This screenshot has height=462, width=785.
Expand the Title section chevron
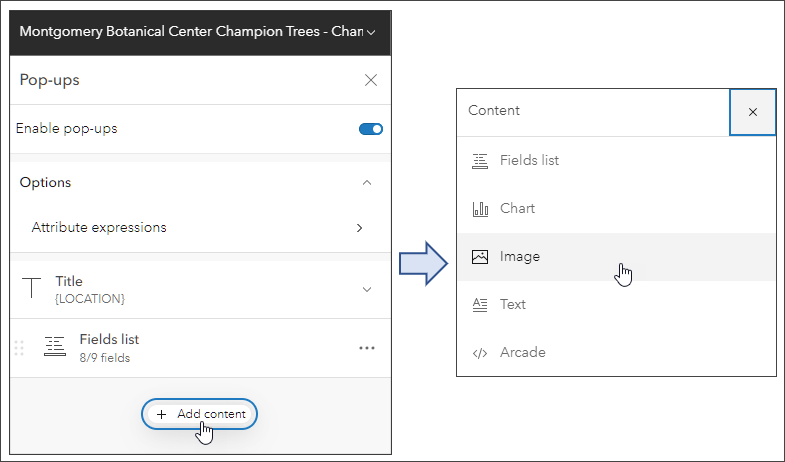point(367,290)
